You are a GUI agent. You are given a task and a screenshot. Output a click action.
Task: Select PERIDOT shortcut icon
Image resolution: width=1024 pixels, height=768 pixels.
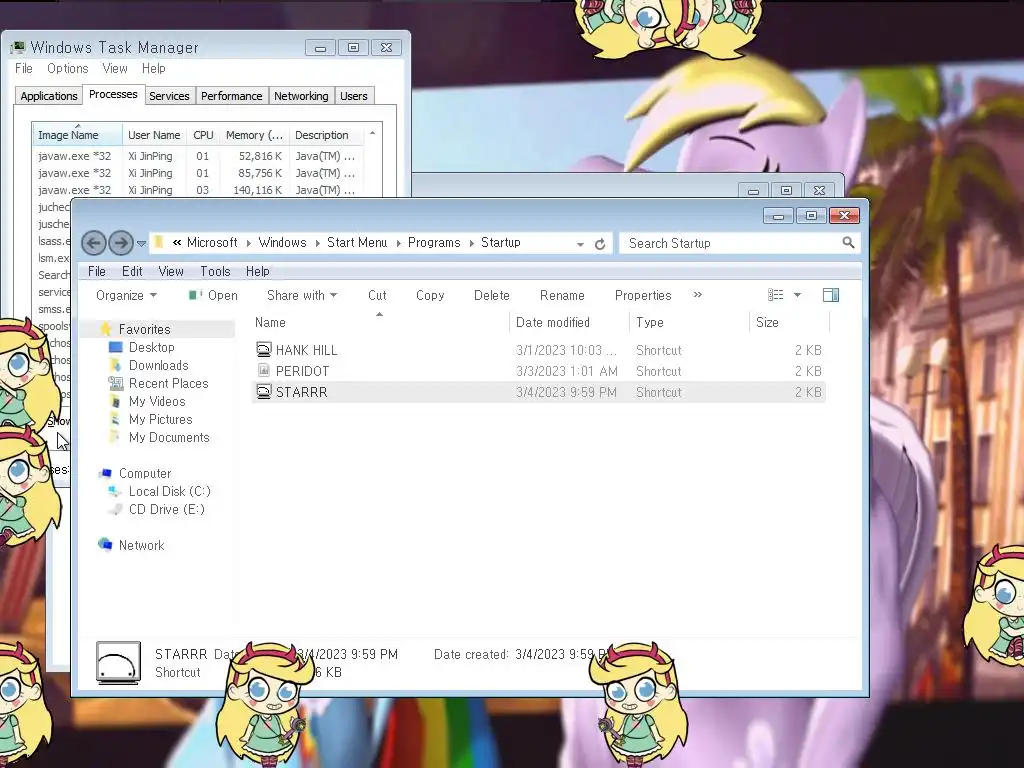point(263,370)
